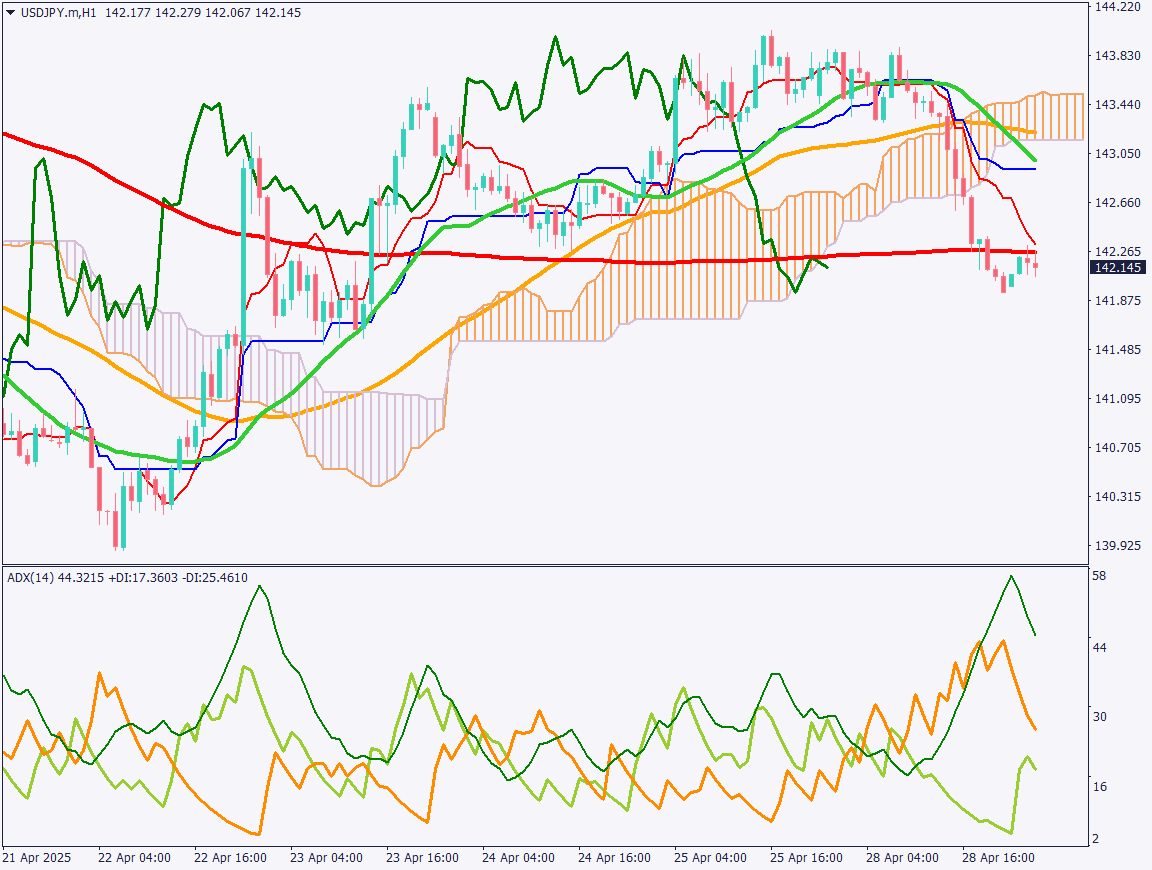Screen dimensions: 1152x870
Task: Click the 144.220 price axis label
Action: pos(1118,7)
